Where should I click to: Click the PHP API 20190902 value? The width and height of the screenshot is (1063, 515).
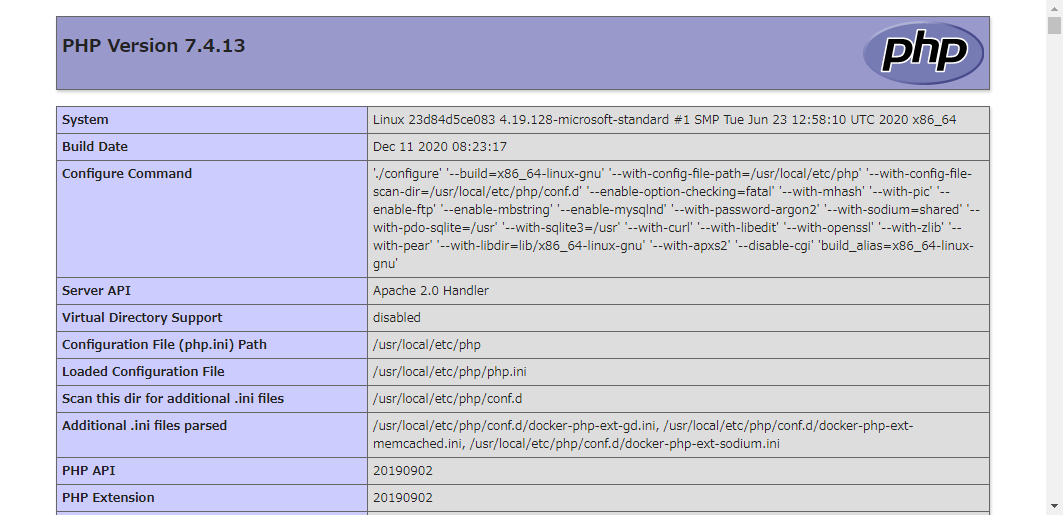[403, 471]
